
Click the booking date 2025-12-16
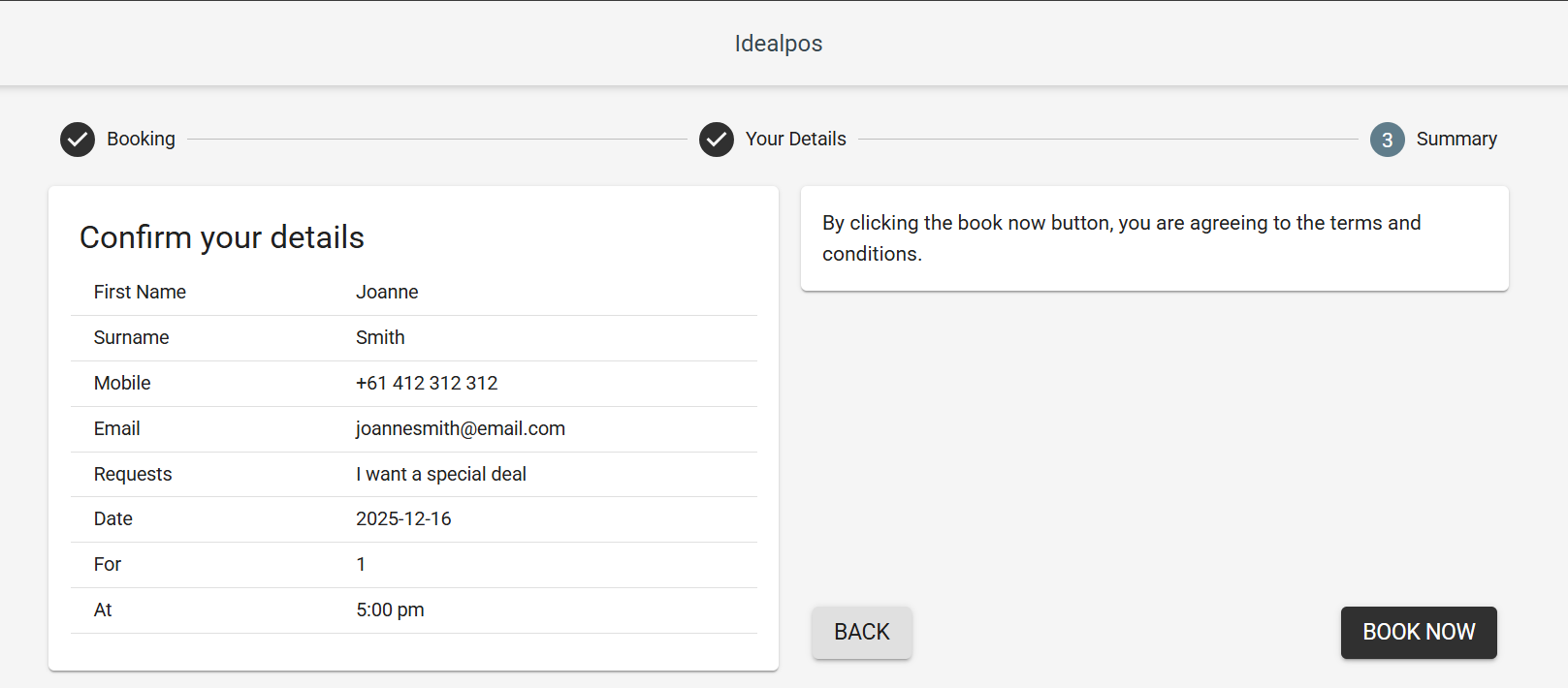[x=403, y=518]
